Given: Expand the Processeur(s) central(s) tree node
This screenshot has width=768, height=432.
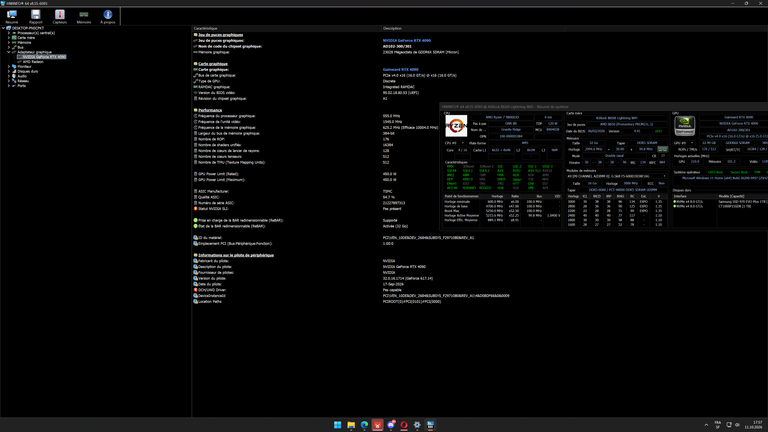Looking at the screenshot, I should (x=9, y=33).
